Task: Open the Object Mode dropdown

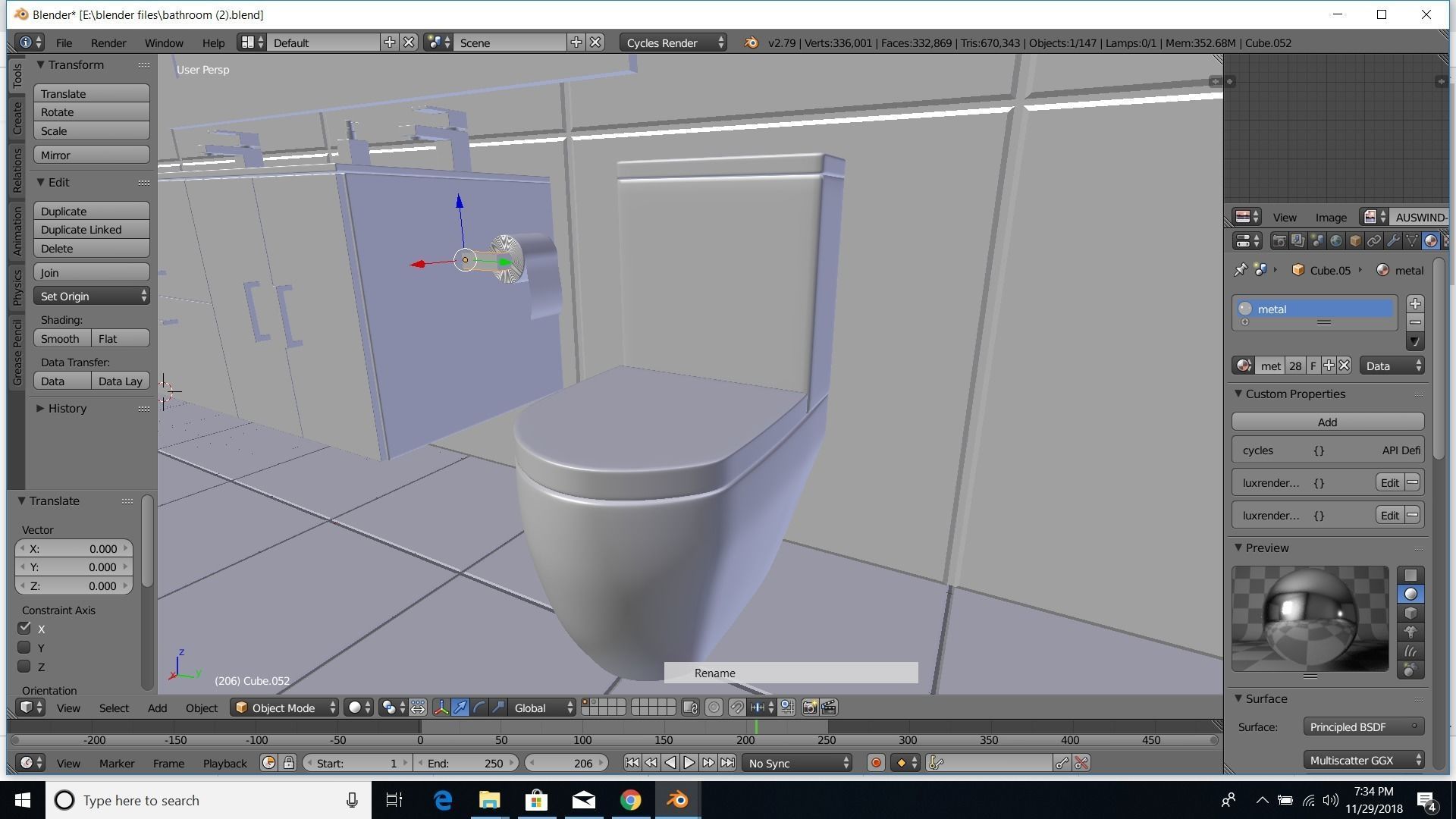Action: (284, 708)
